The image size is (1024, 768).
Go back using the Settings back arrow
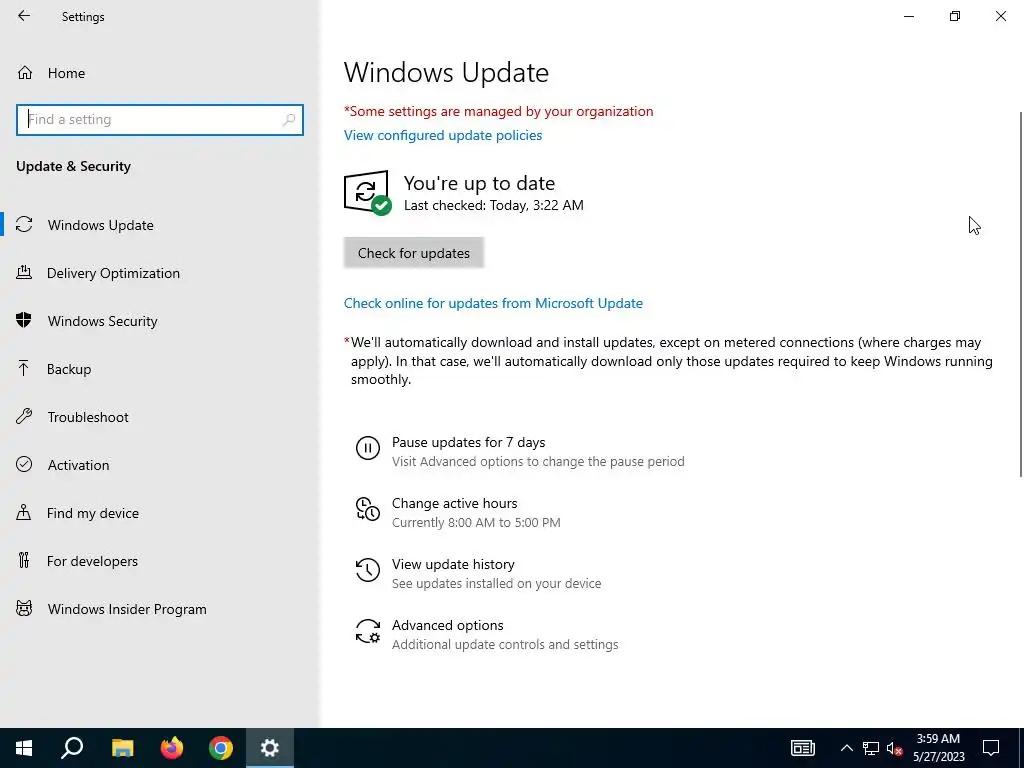[x=24, y=16]
